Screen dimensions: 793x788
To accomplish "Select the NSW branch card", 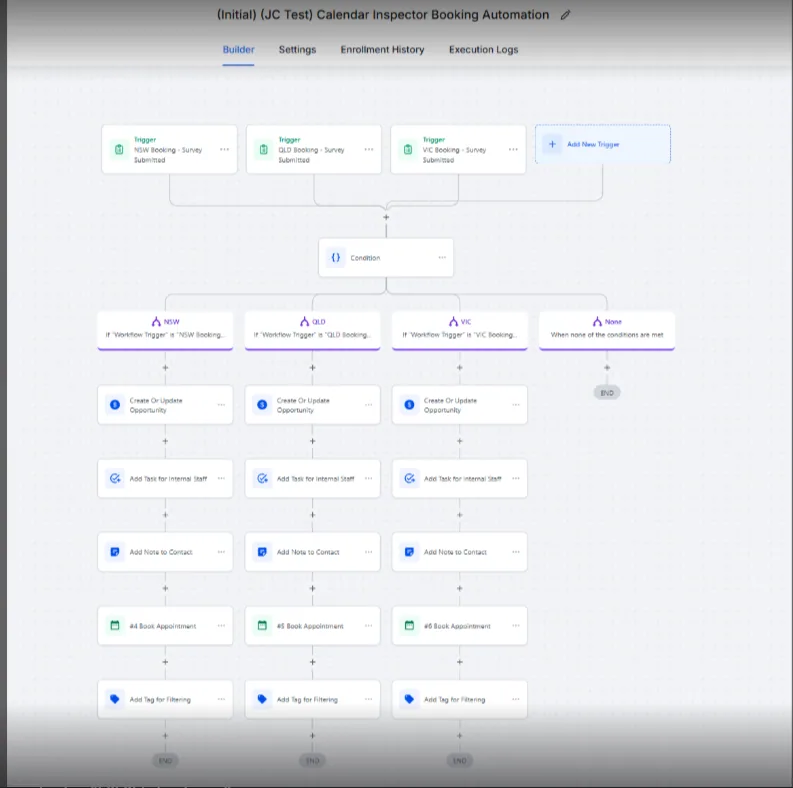I will click(x=165, y=330).
